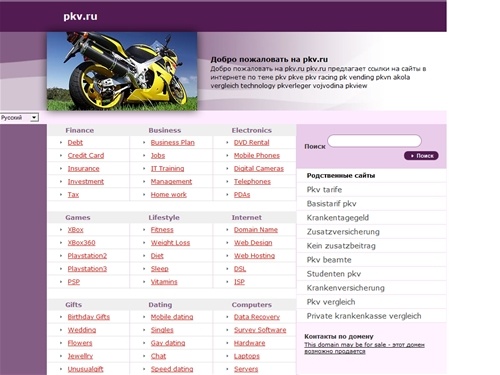Select the PSP link
The image size is (500, 375).
click(x=74, y=281)
